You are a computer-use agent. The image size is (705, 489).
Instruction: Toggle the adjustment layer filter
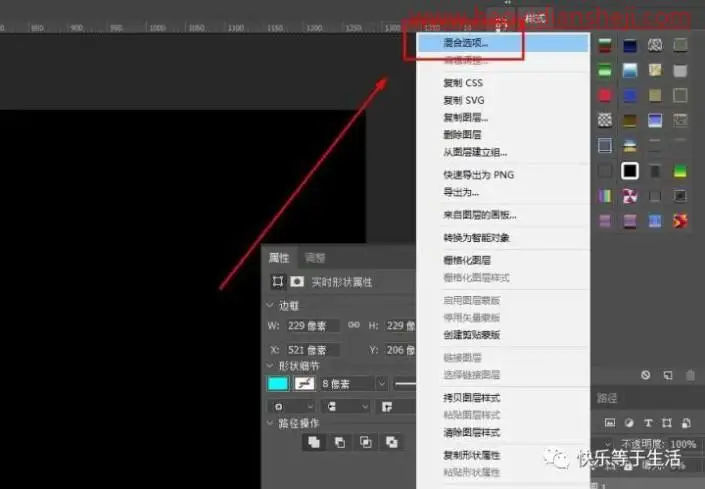[629, 423]
